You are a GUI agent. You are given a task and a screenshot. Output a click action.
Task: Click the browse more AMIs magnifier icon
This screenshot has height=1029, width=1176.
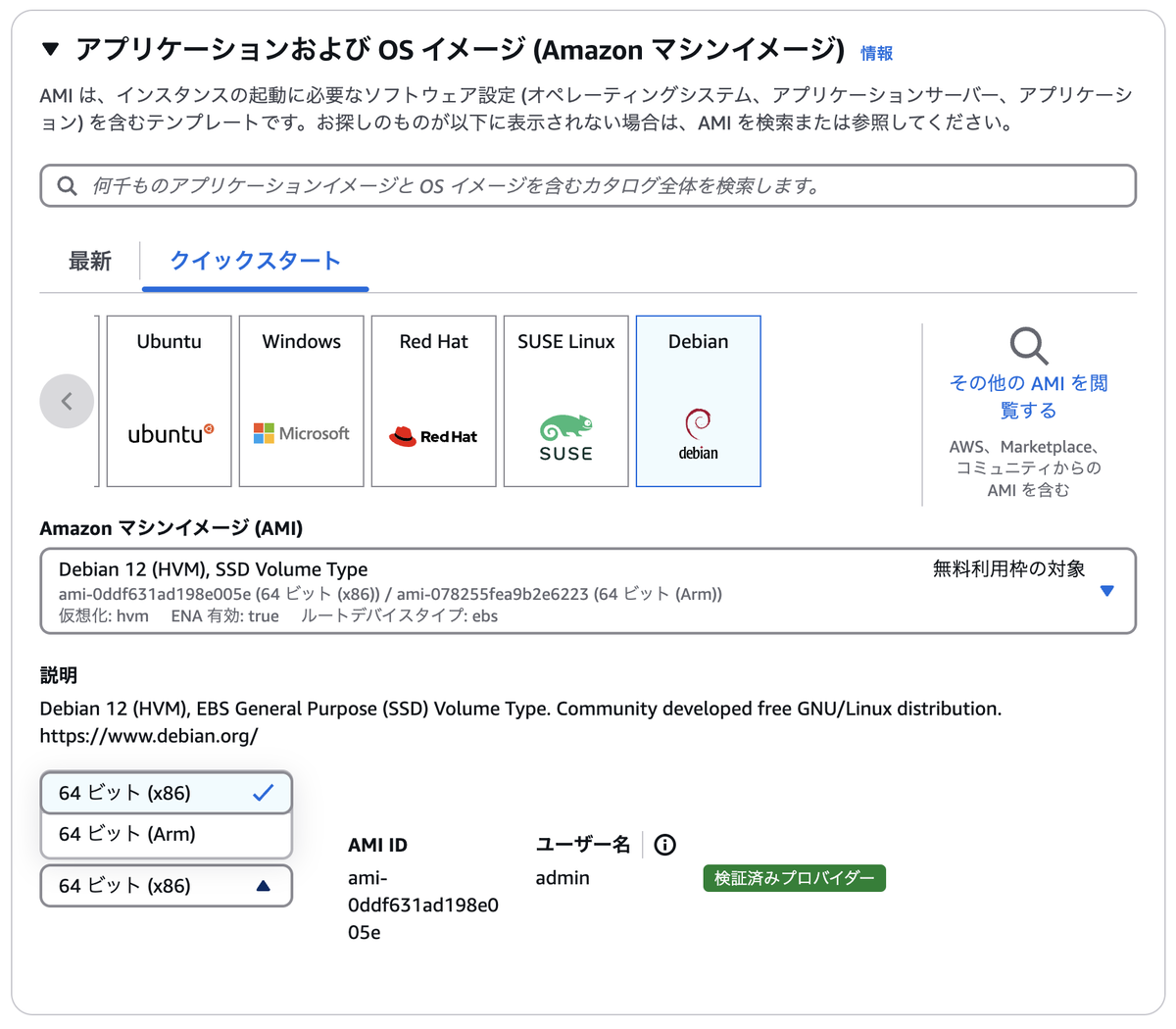1029,346
